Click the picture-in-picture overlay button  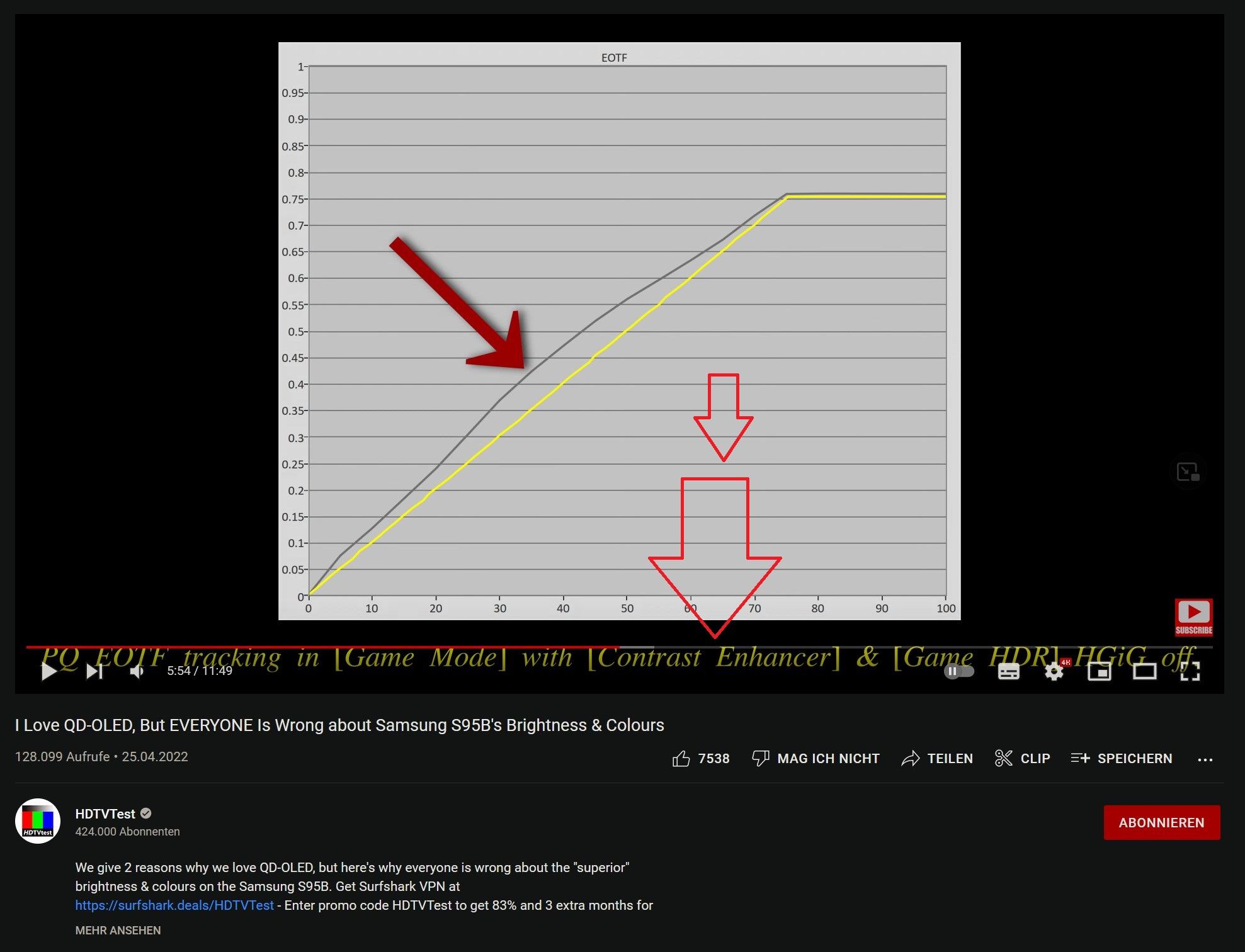coord(1188,472)
